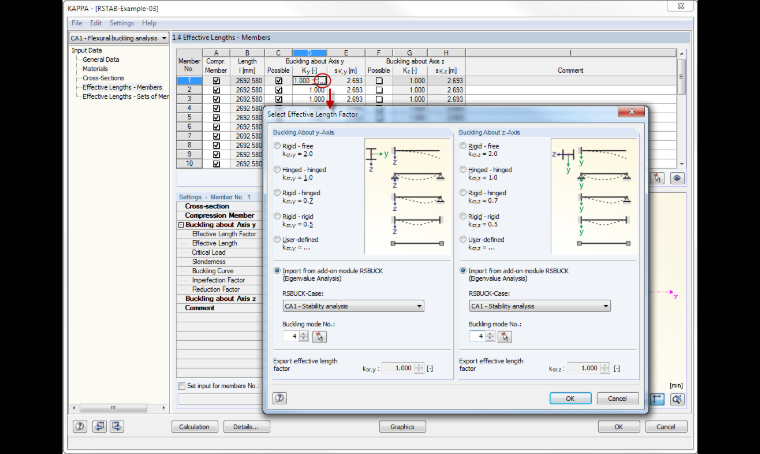
Task: Select Rigid - rigid for y-axis buckling
Action: tap(277, 216)
